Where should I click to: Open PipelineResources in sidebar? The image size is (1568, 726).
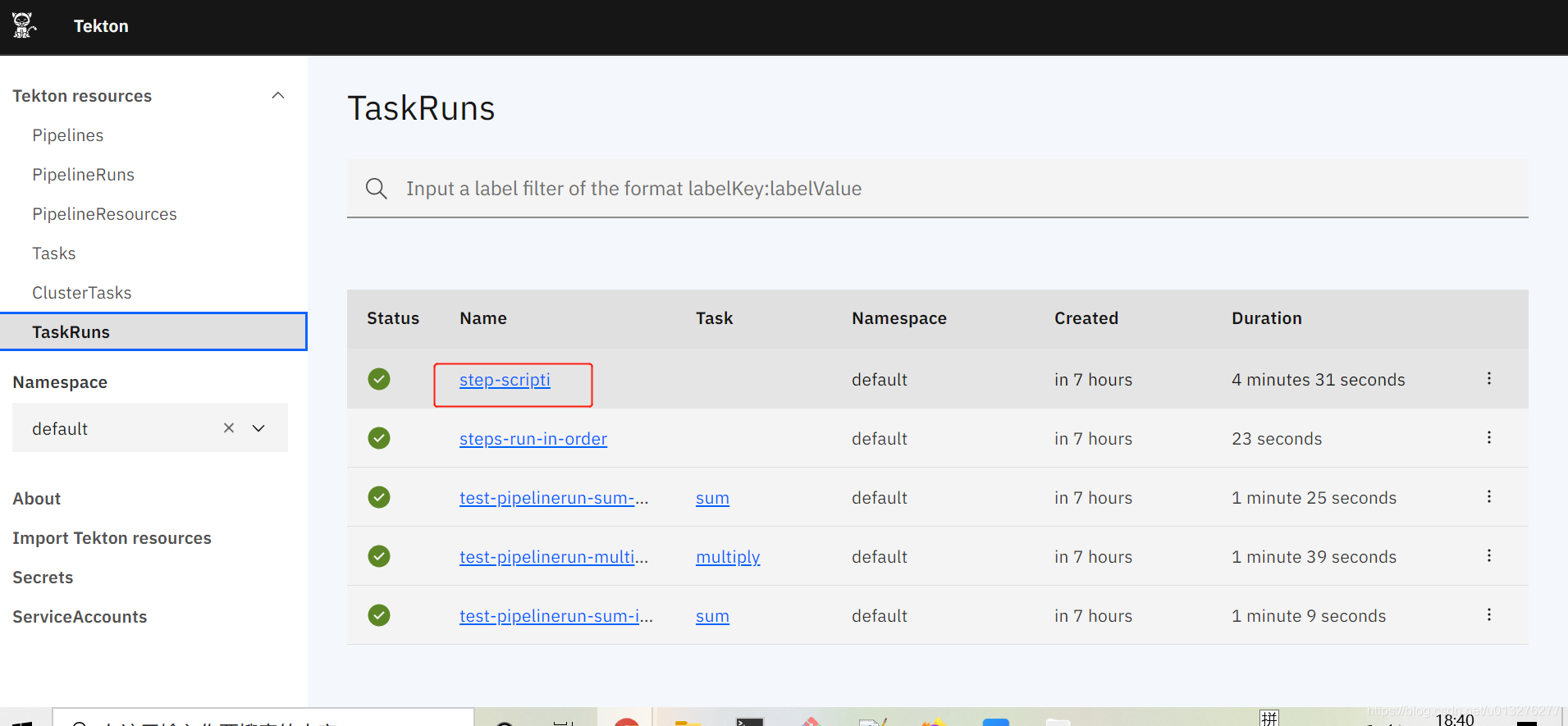(x=104, y=214)
